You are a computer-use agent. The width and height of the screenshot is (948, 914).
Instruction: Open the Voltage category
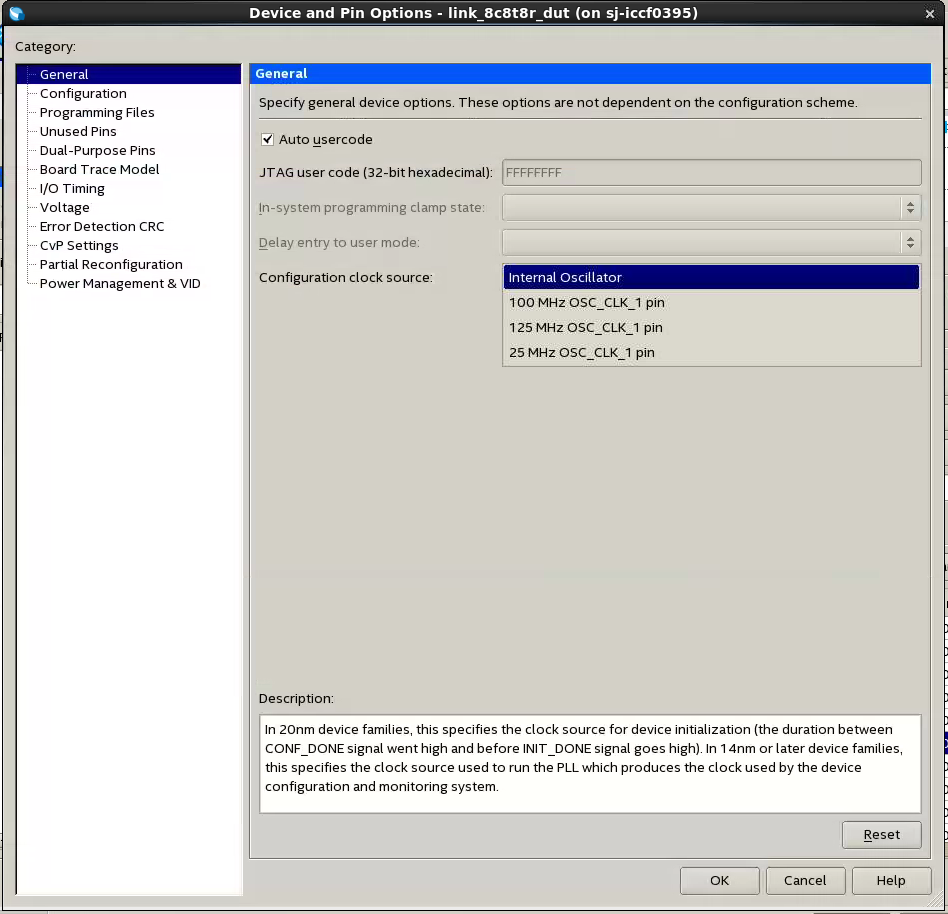[x=64, y=207]
